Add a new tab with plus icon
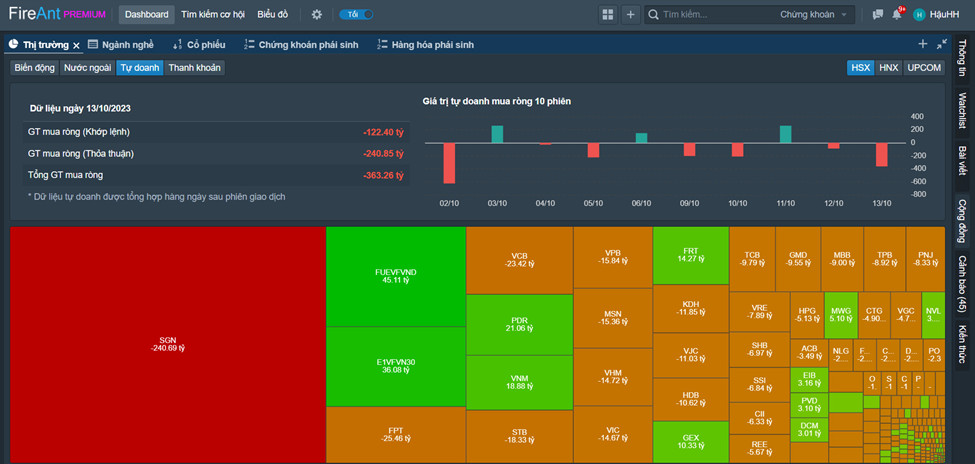 [923, 44]
